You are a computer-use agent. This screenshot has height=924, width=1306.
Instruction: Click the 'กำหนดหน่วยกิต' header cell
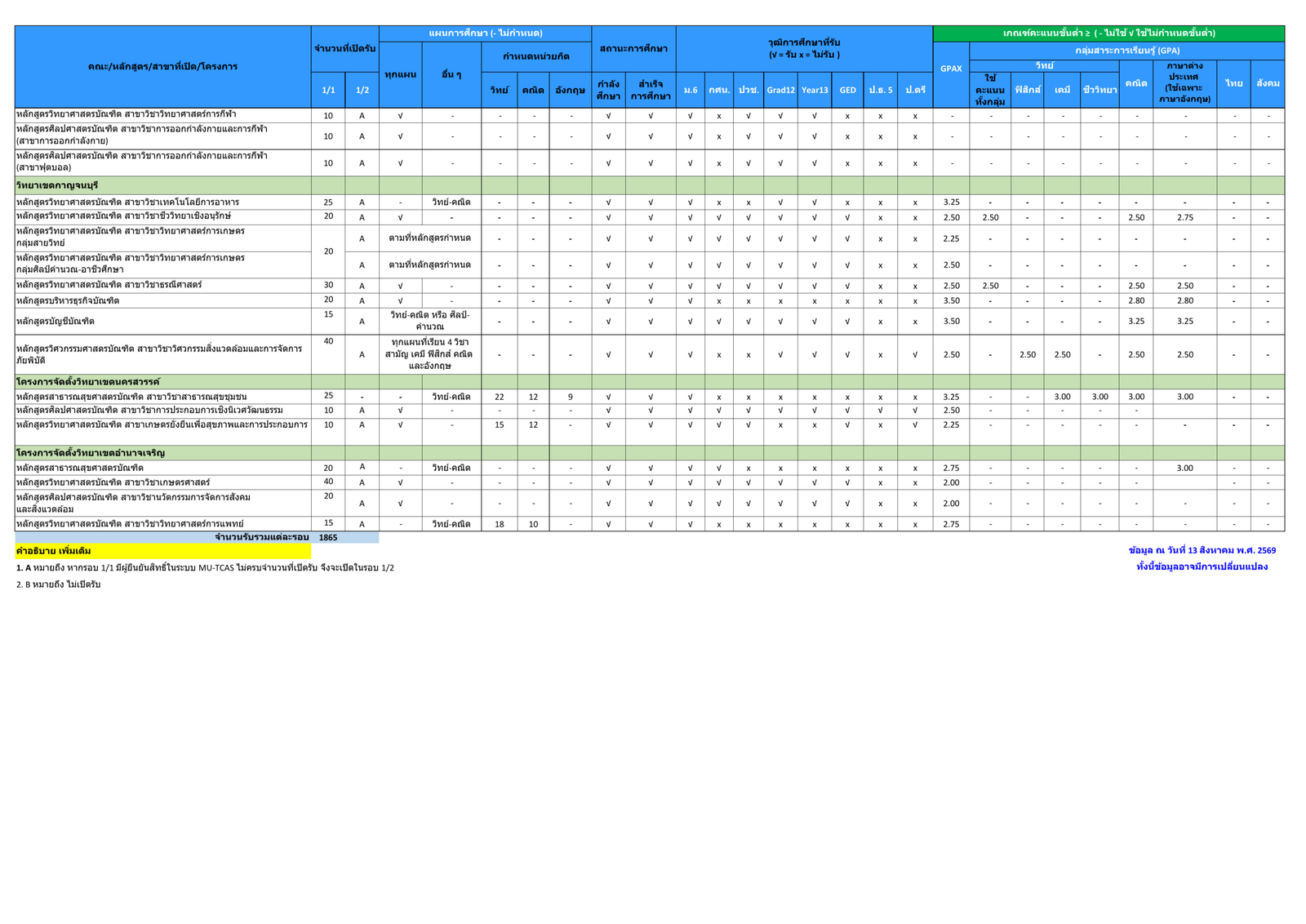[536, 56]
